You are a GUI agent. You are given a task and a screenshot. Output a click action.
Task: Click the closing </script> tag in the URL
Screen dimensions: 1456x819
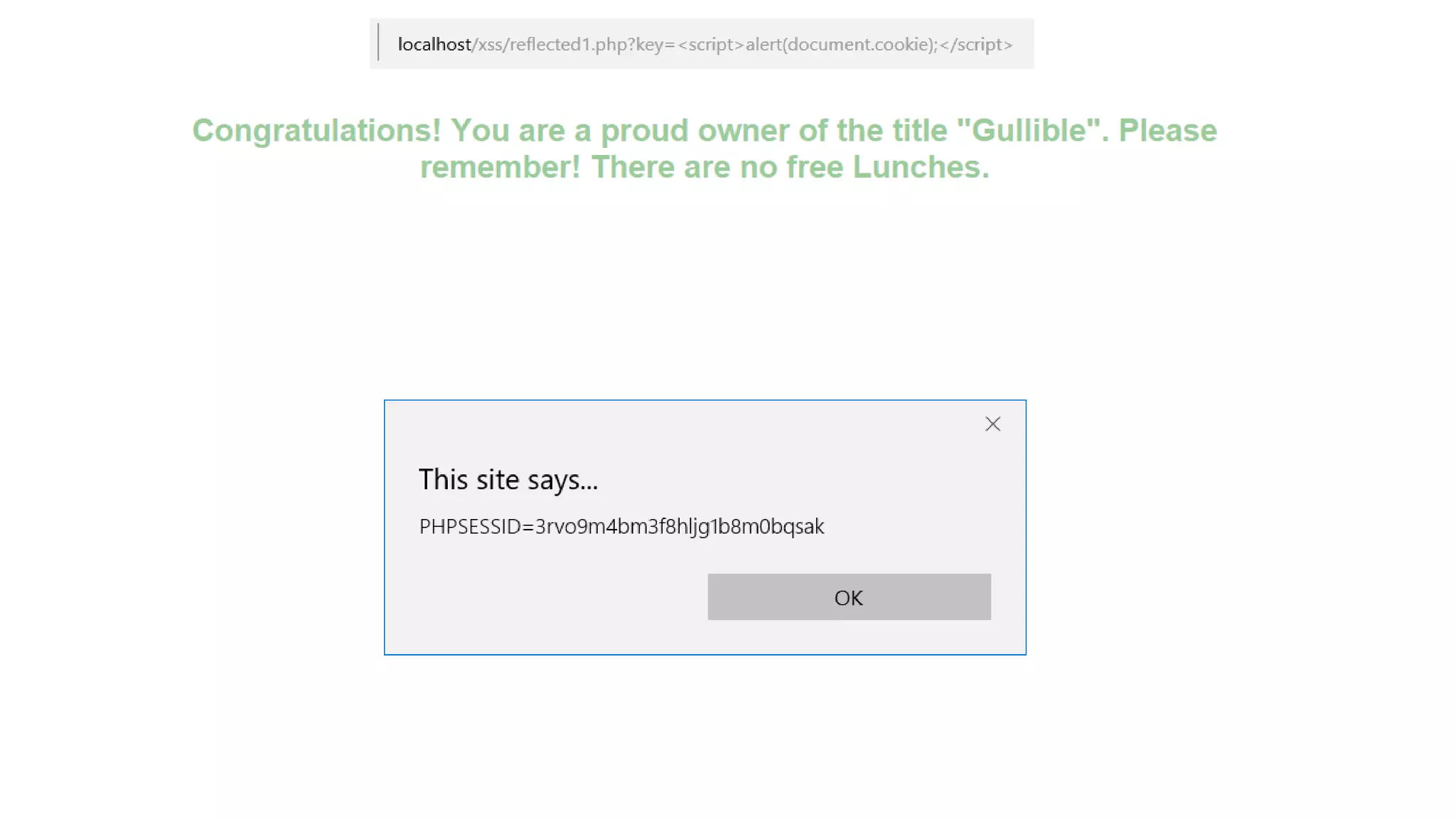(x=976, y=44)
